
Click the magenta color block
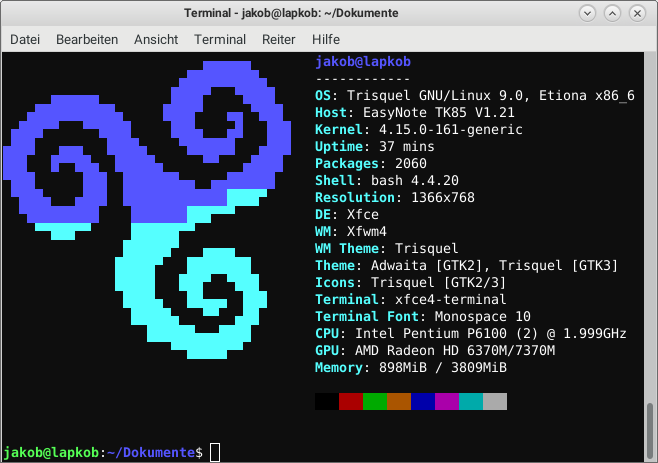click(447, 401)
